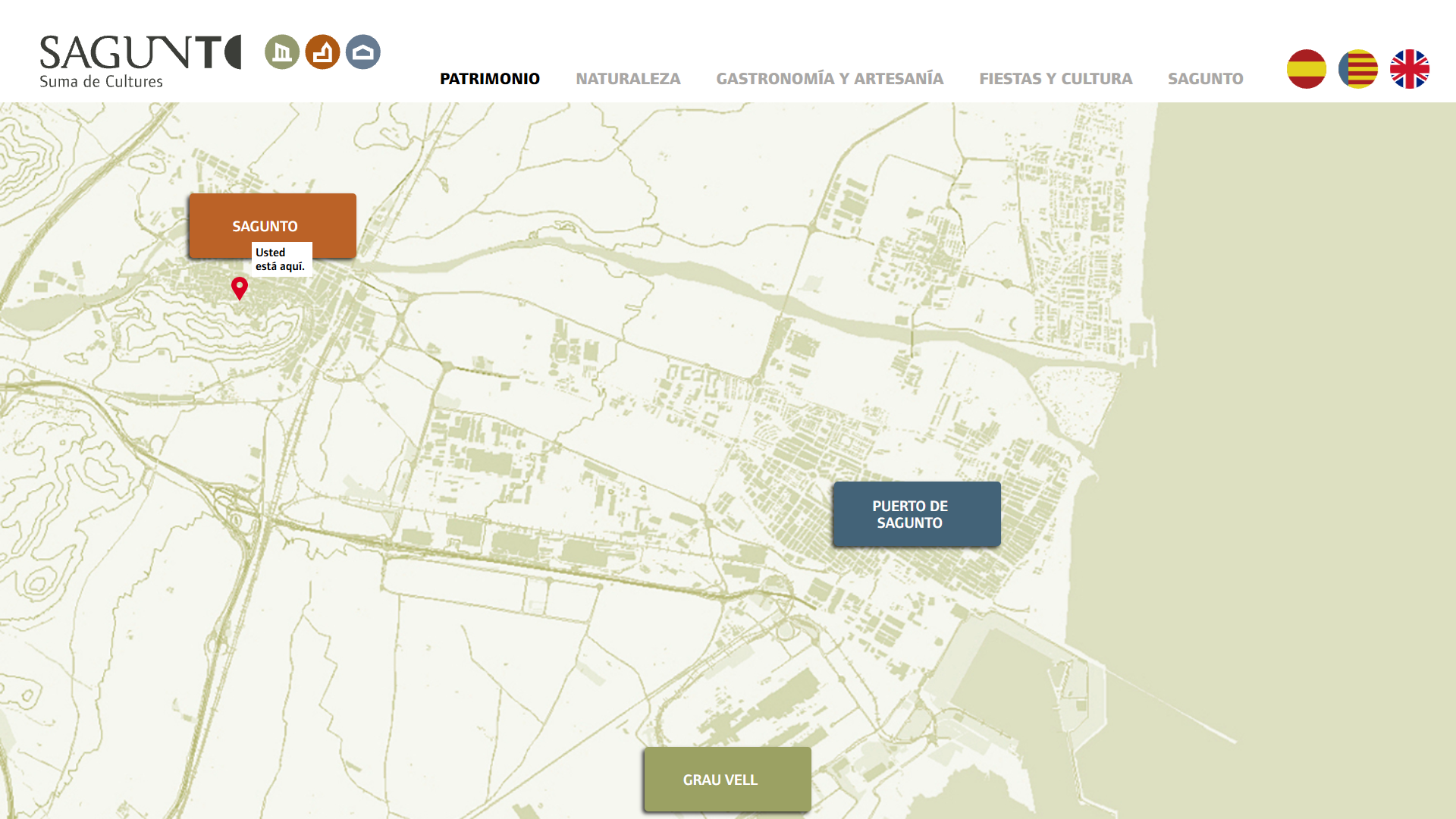This screenshot has width=1456, height=819.
Task: Switch language to Valencian flag
Action: click(x=1358, y=69)
